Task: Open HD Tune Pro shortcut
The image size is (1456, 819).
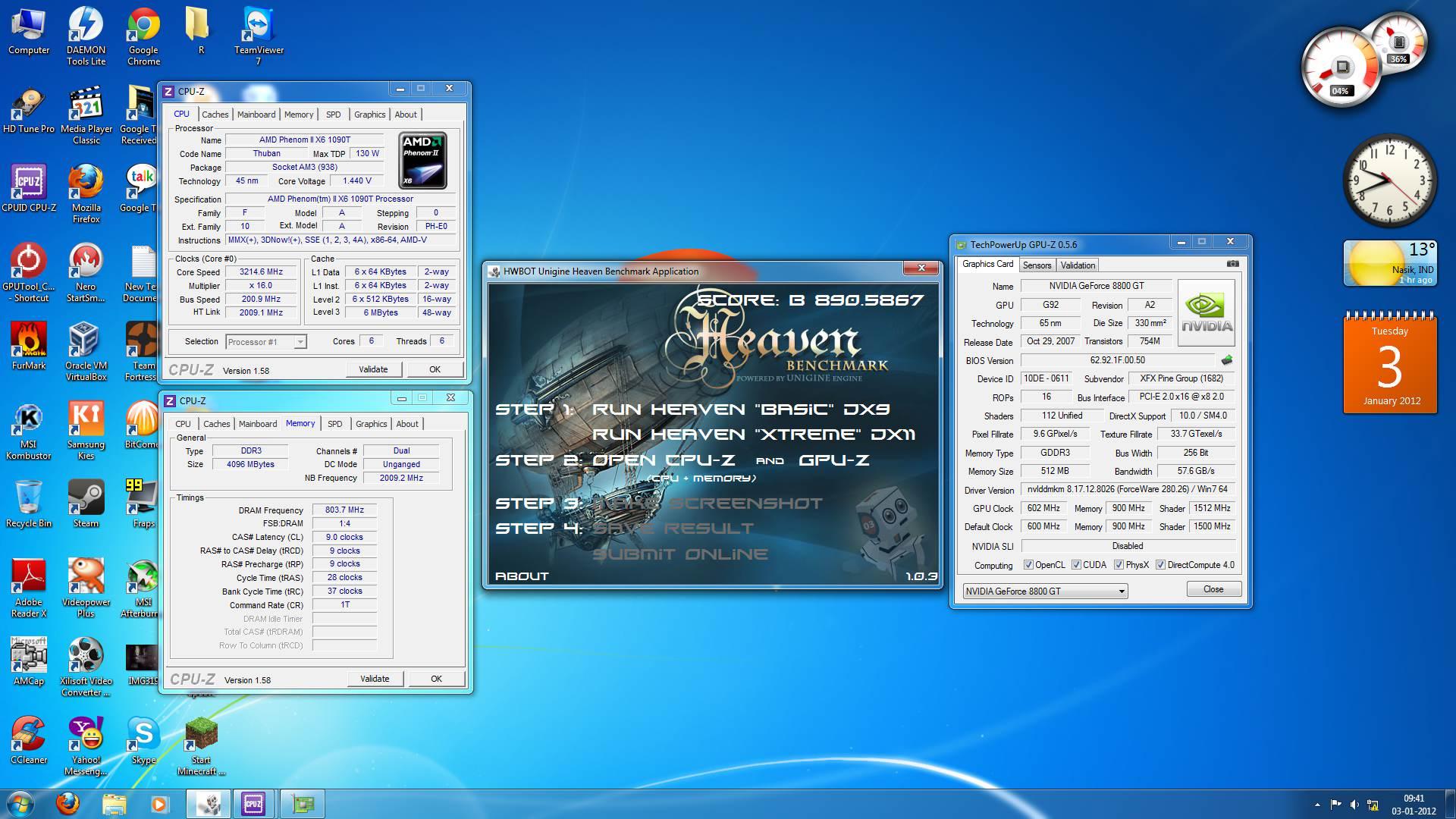Action: pos(29,111)
